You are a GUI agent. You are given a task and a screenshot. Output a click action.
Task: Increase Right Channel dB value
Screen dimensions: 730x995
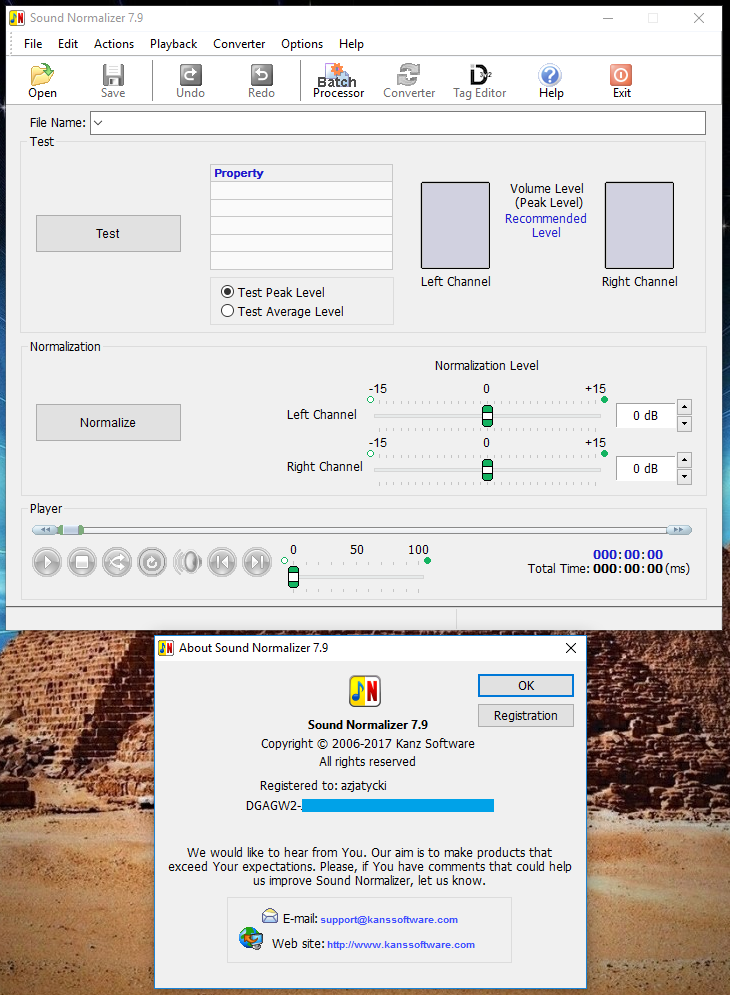tap(684, 459)
